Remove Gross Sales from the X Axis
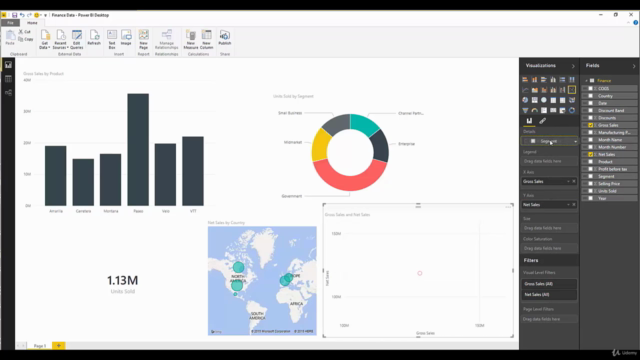Image resolution: width=640 pixels, height=360 pixels. point(574,181)
